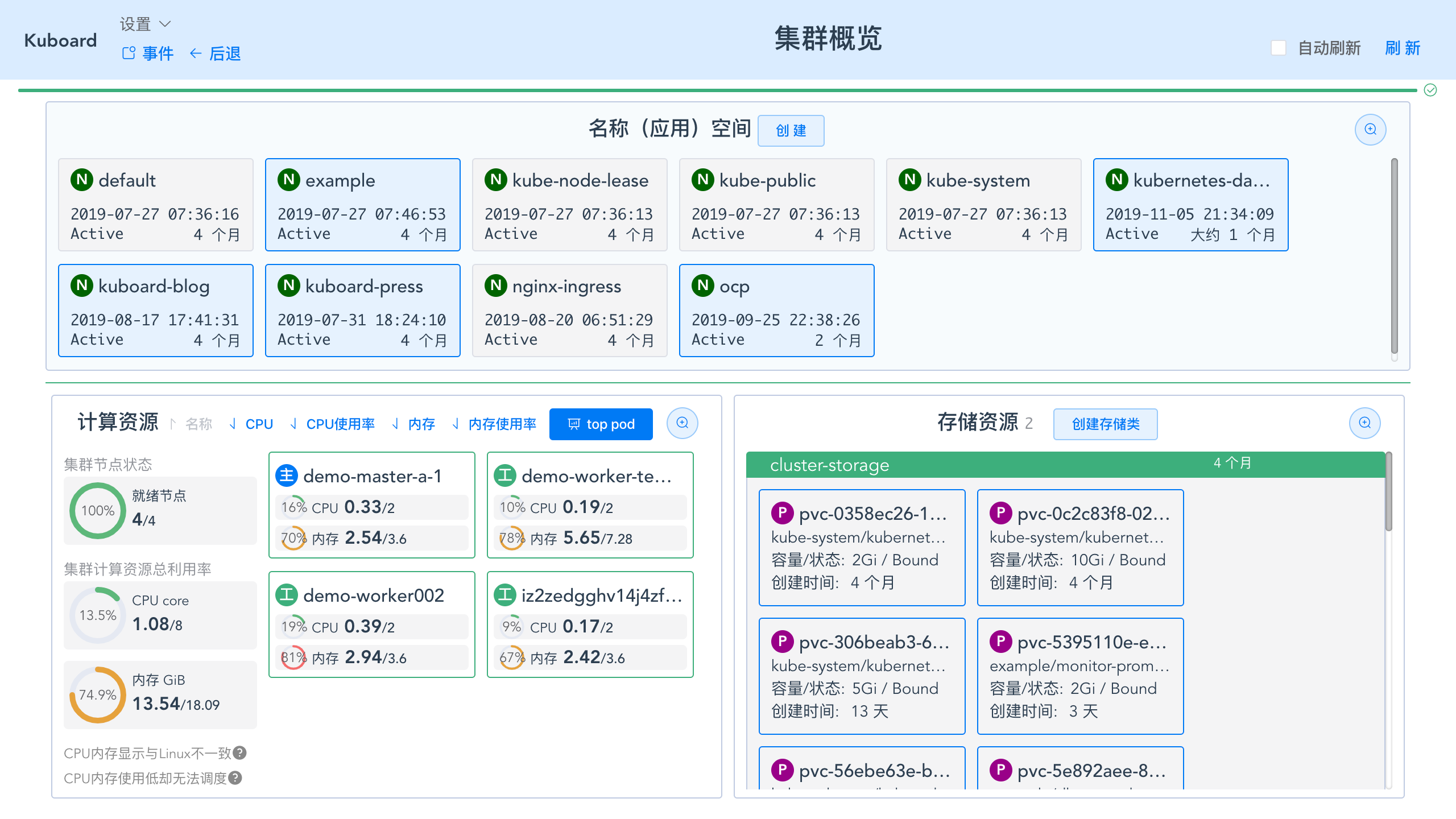Screen dimensions: 1456x819
Task: Click the N namespace icon on kube-system
Action: coord(909,180)
